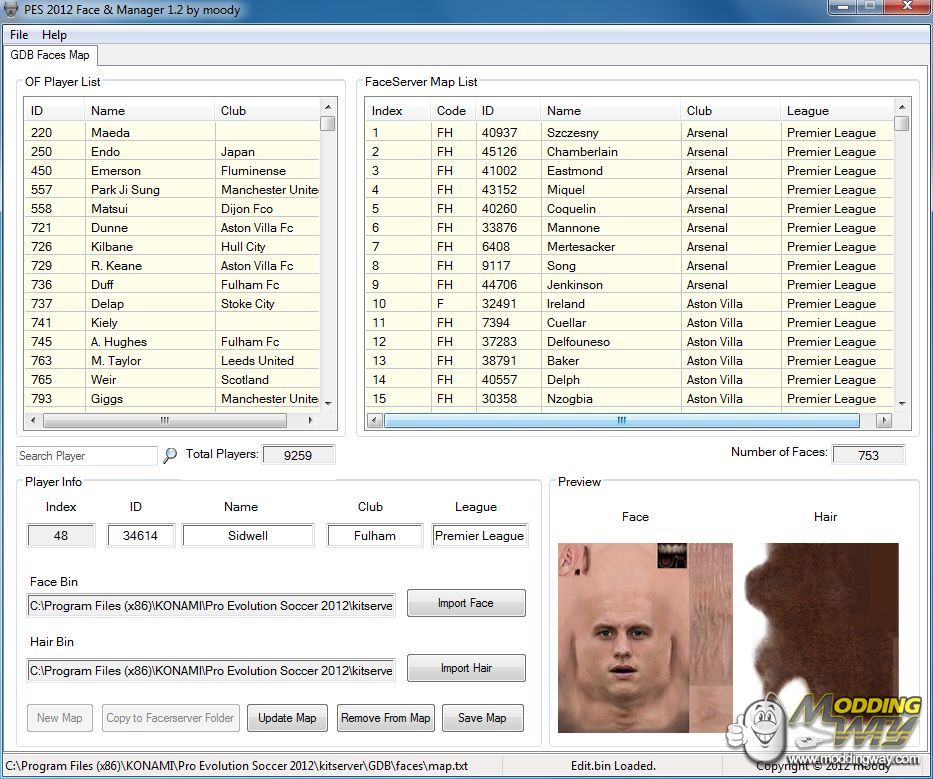933x779 pixels.
Task: Click the Face preview thumbnail
Action: tap(644, 635)
